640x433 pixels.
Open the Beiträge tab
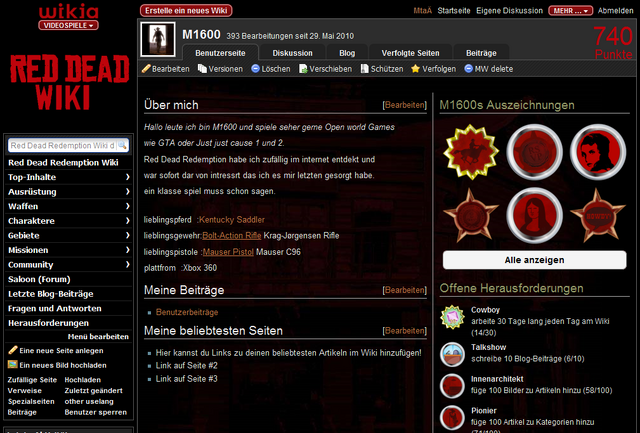[x=481, y=53]
